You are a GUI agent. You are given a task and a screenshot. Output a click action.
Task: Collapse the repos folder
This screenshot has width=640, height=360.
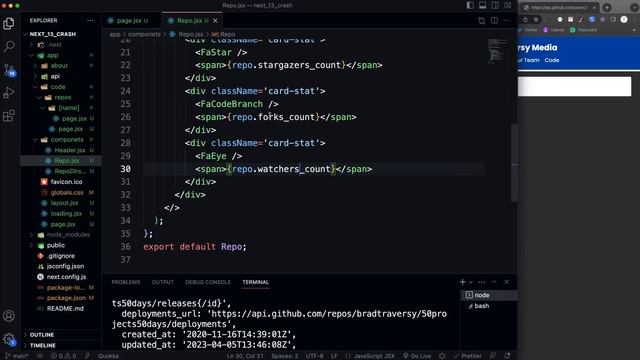coord(60,97)
